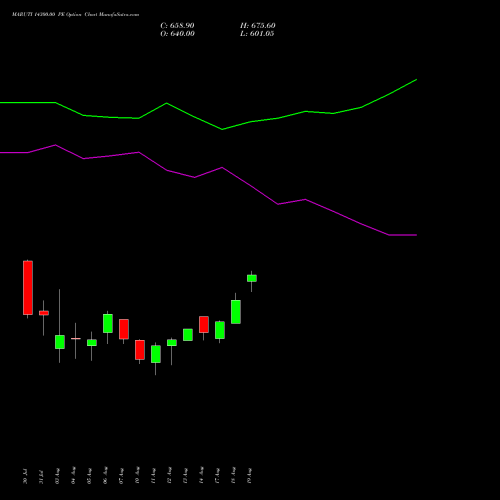Select the last green candle for 19 Aug

coord(252,278)
